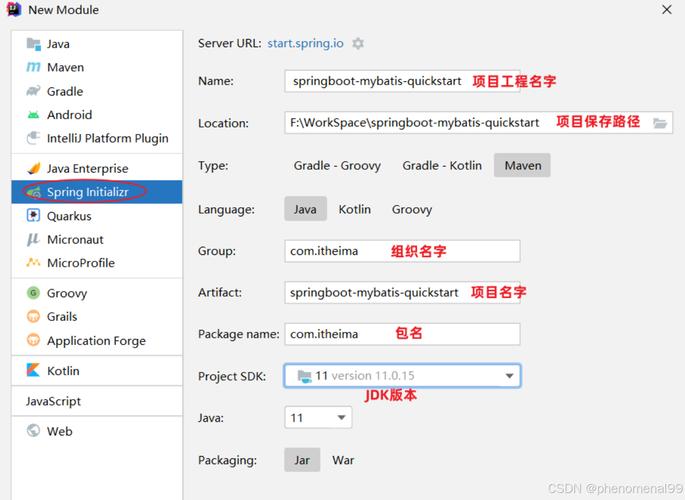Set Packaging to War
Image resolution: width=685 pixels, height=500 pixels.
[343, 460]
